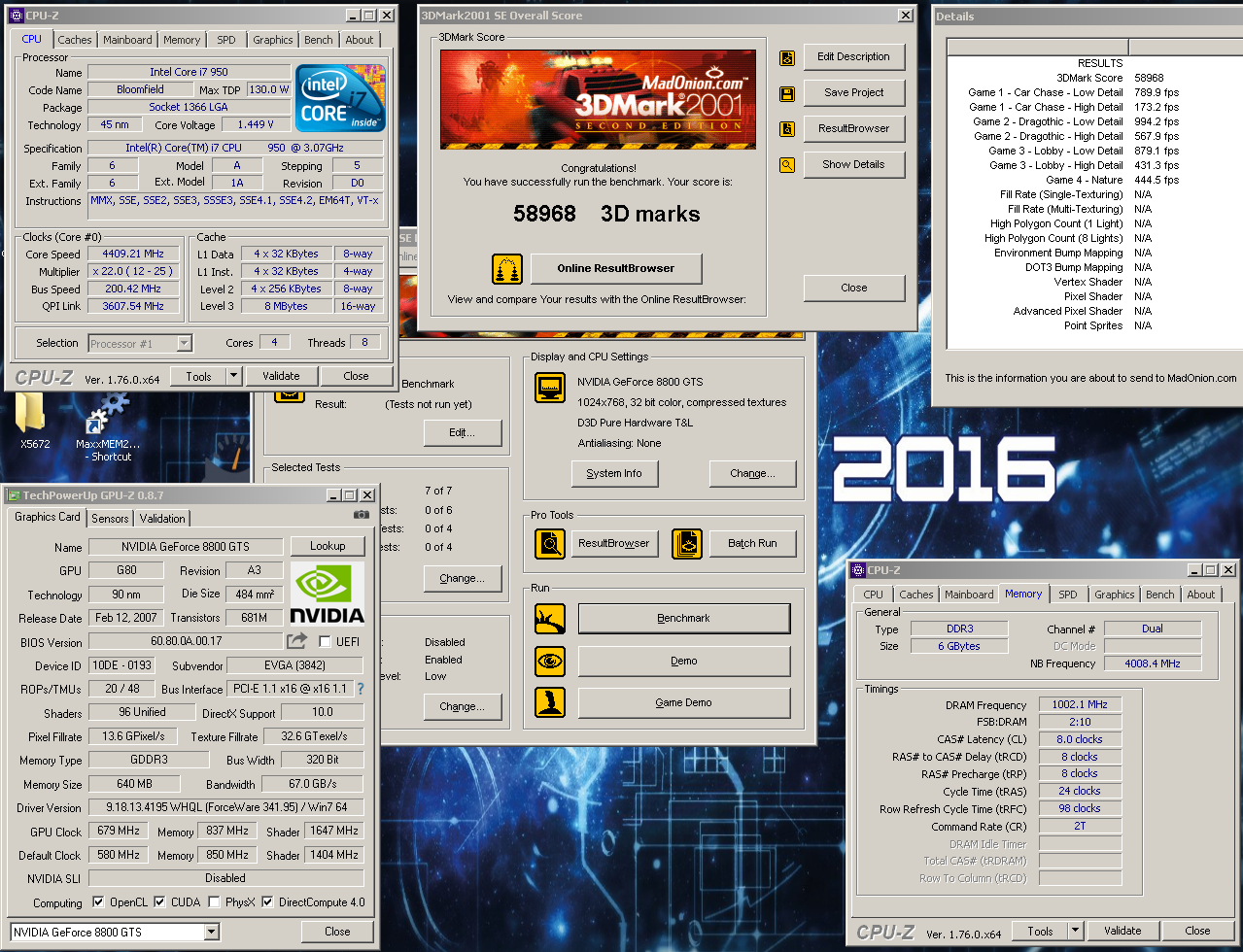The height and width of the screenshot is (952, 1243).
Task: Open Tools dropdown arrow in Memory CPU-Z window
Action: coord(1075,931)
